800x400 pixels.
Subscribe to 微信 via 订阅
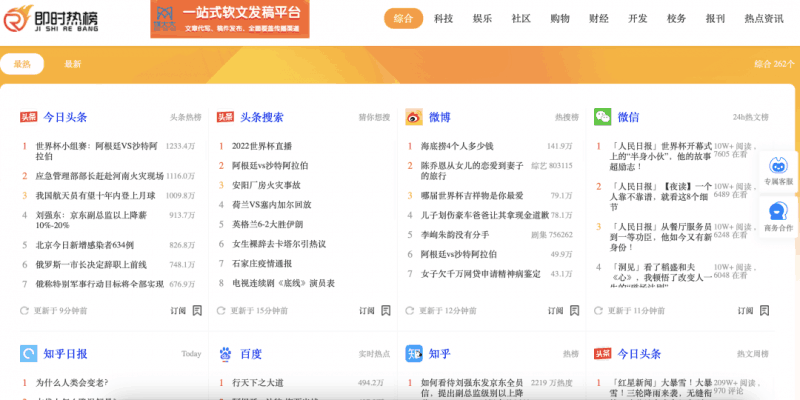coord(745,311)
